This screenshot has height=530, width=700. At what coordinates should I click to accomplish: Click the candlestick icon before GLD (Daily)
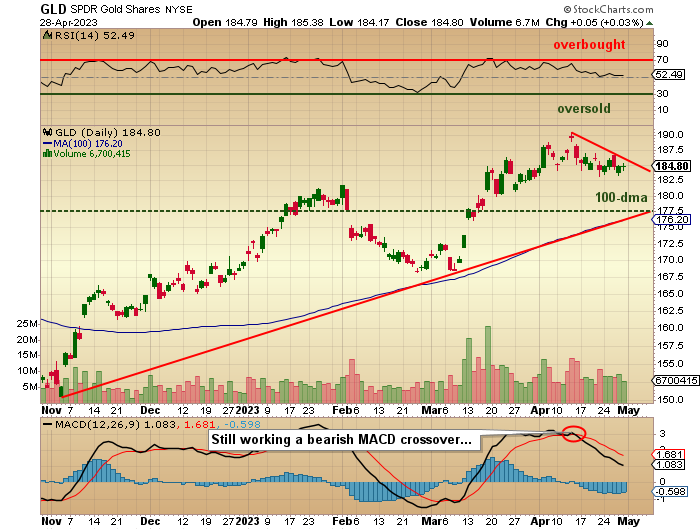point(48,132)
